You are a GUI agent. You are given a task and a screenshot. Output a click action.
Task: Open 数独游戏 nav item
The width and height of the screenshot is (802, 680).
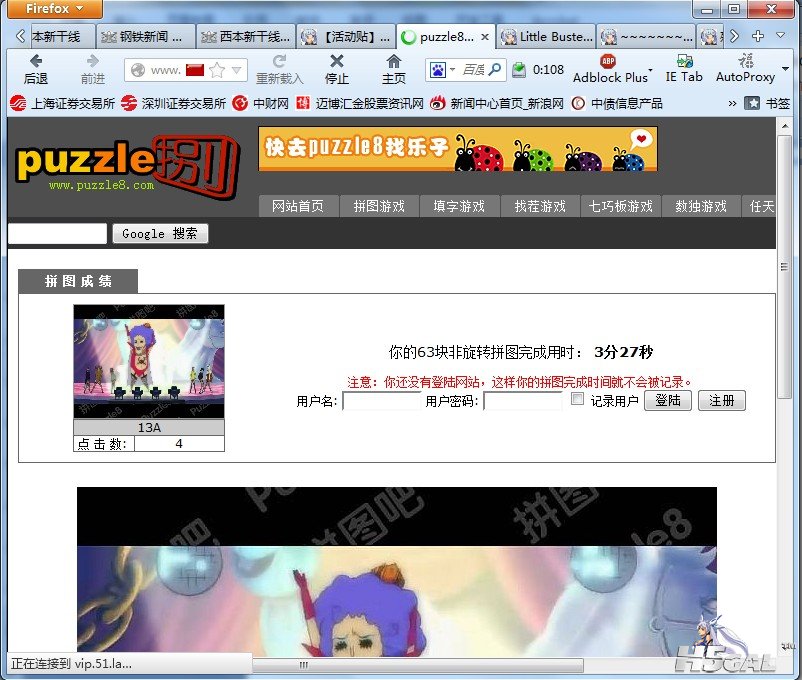701,206
